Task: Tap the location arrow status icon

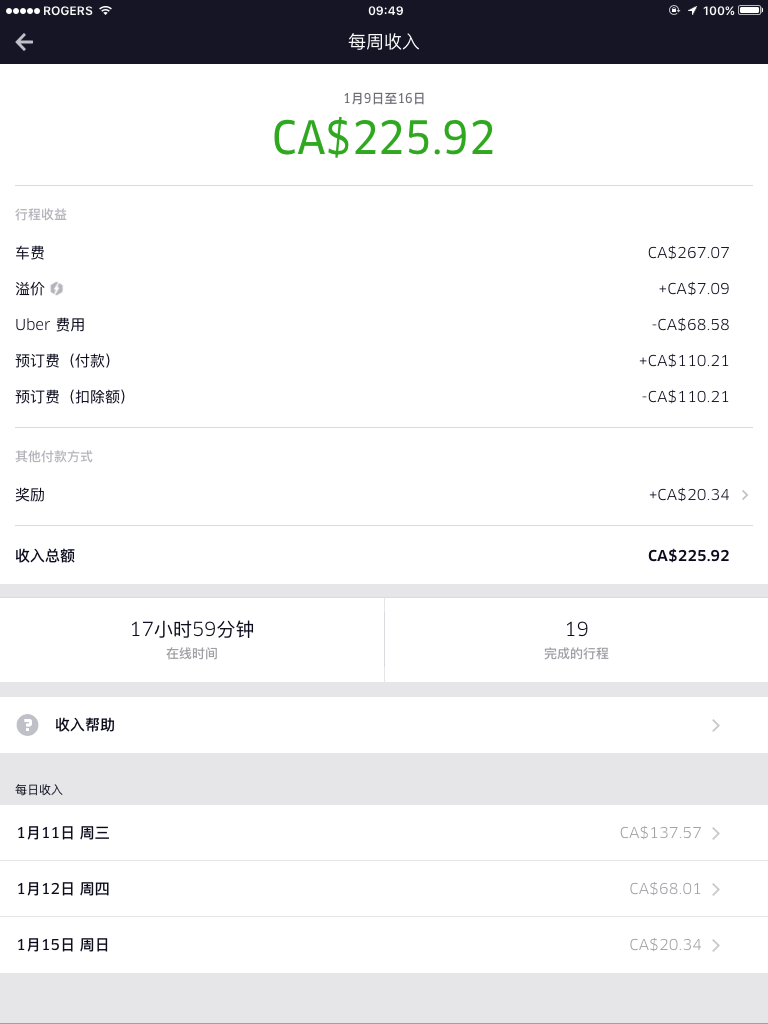Action: 692,10
